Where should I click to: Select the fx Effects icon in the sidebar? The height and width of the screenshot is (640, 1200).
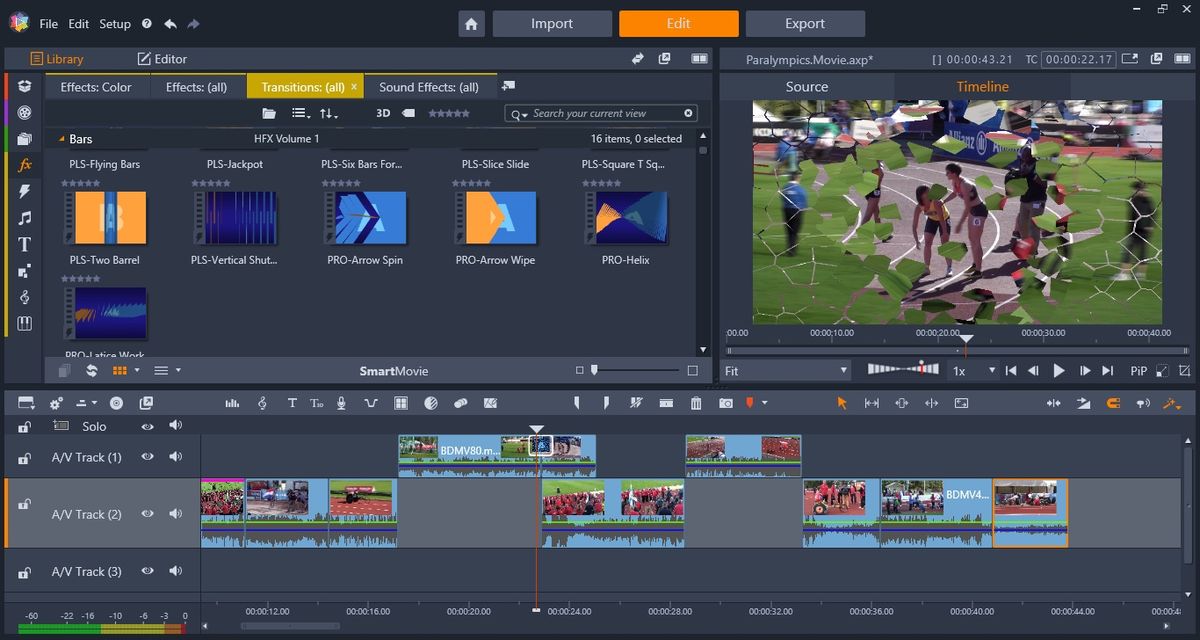[x=25, y=166]
